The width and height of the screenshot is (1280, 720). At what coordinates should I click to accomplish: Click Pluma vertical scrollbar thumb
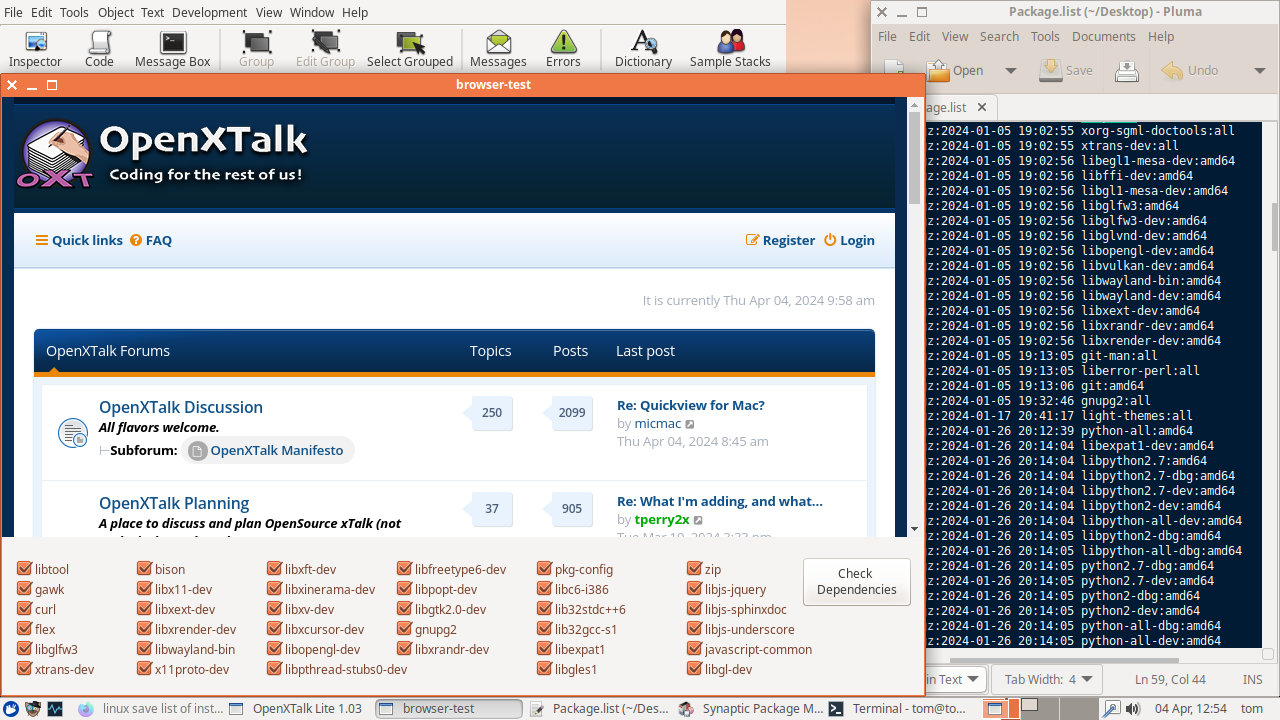[x=1274, y=225]
